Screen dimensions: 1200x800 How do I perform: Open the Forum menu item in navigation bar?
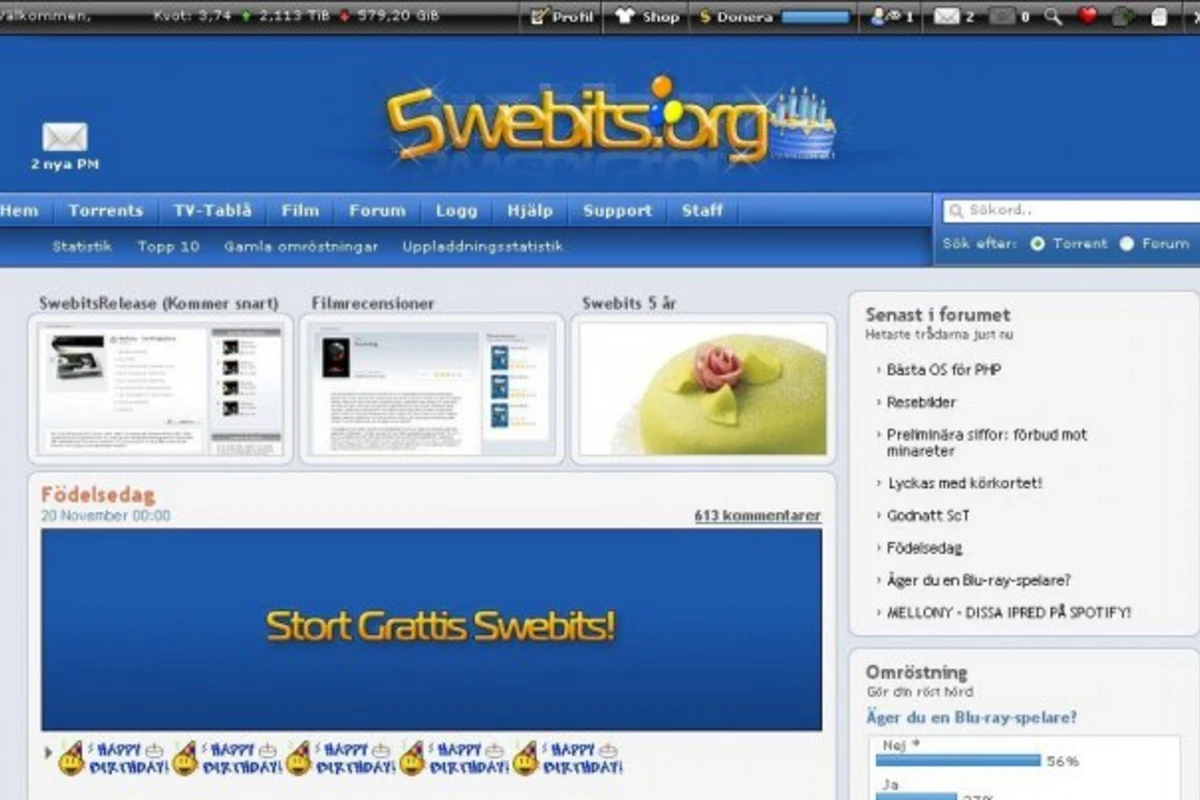377,210
